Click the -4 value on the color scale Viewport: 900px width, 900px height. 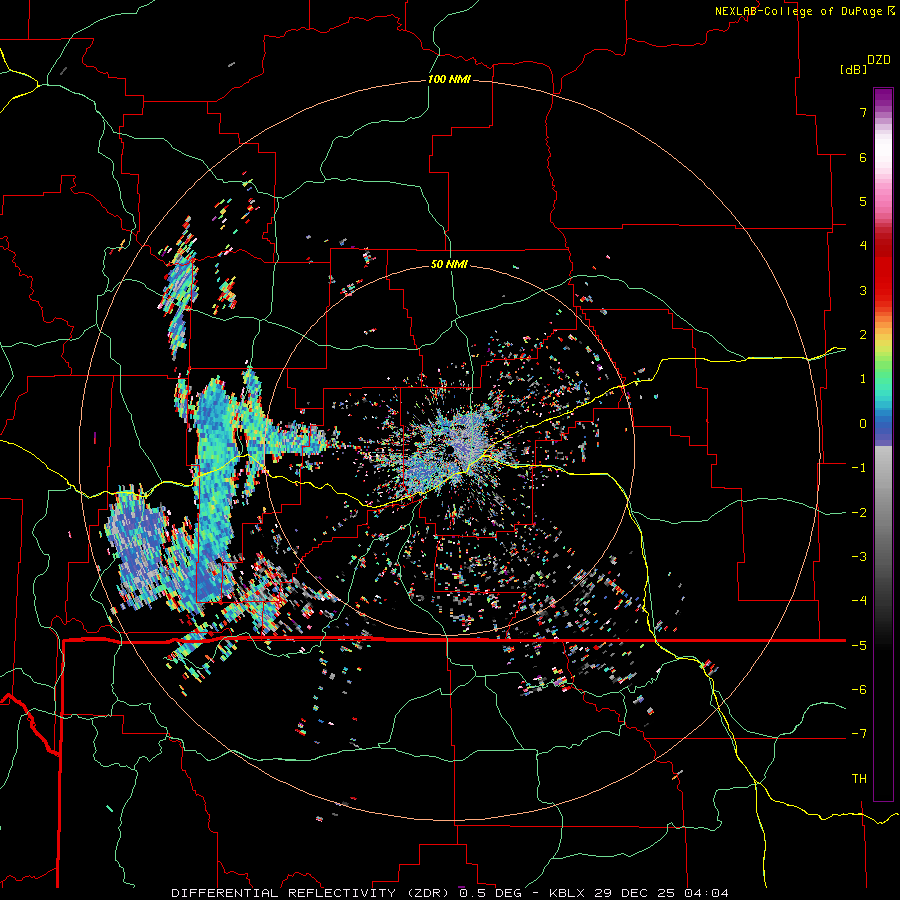(x=859, y=601)
